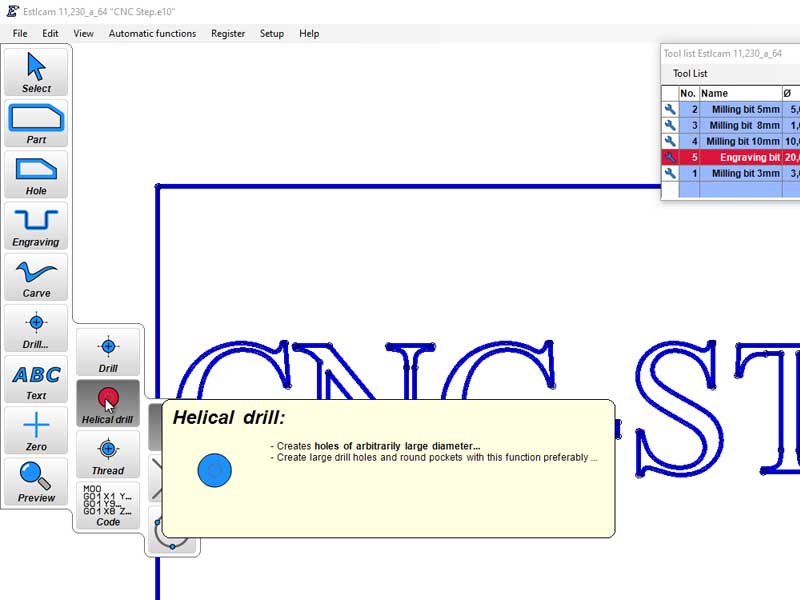
Task: Open Tool List menu in tool window
Action: pyautogui.click(x=690, y=73)
